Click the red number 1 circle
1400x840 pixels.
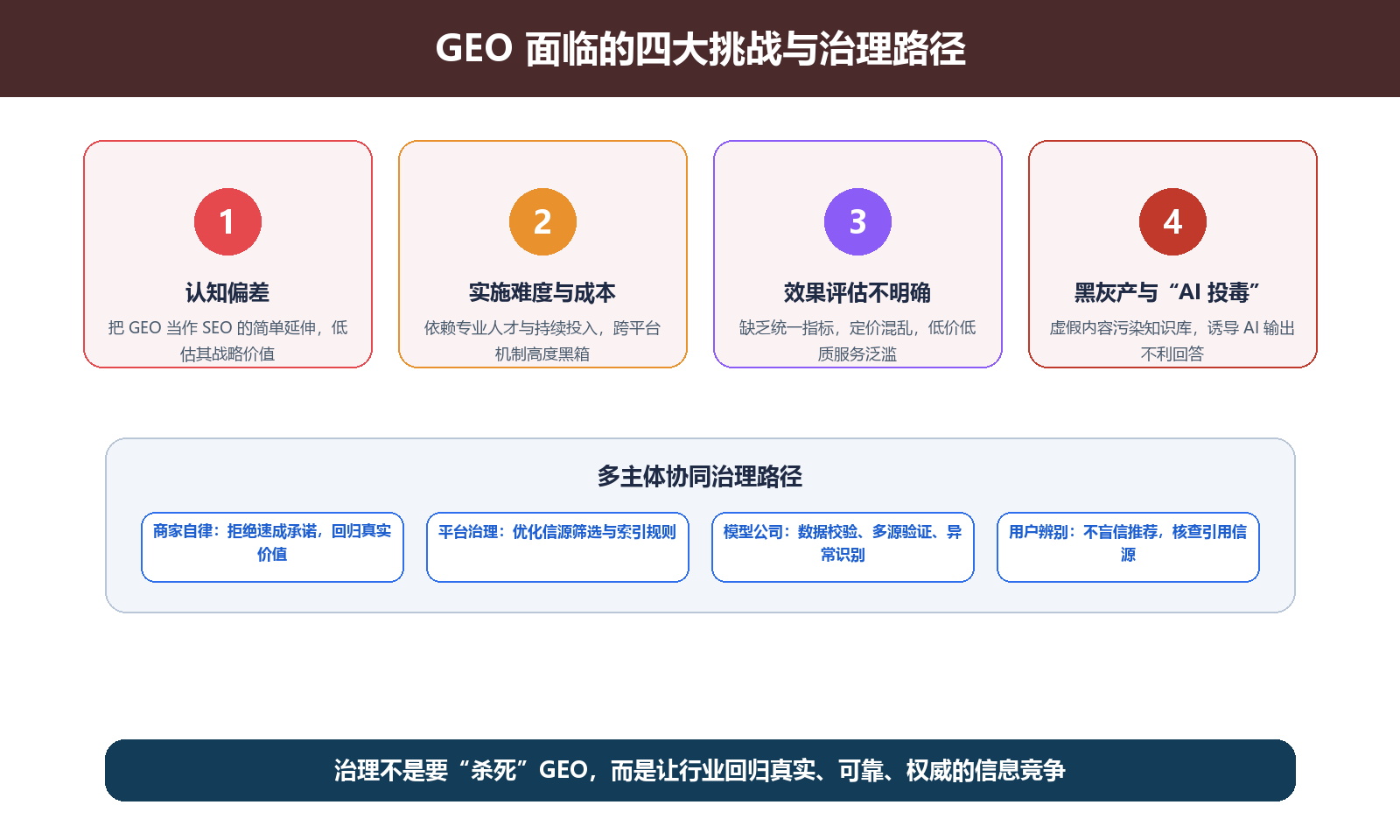pos(227,221)
